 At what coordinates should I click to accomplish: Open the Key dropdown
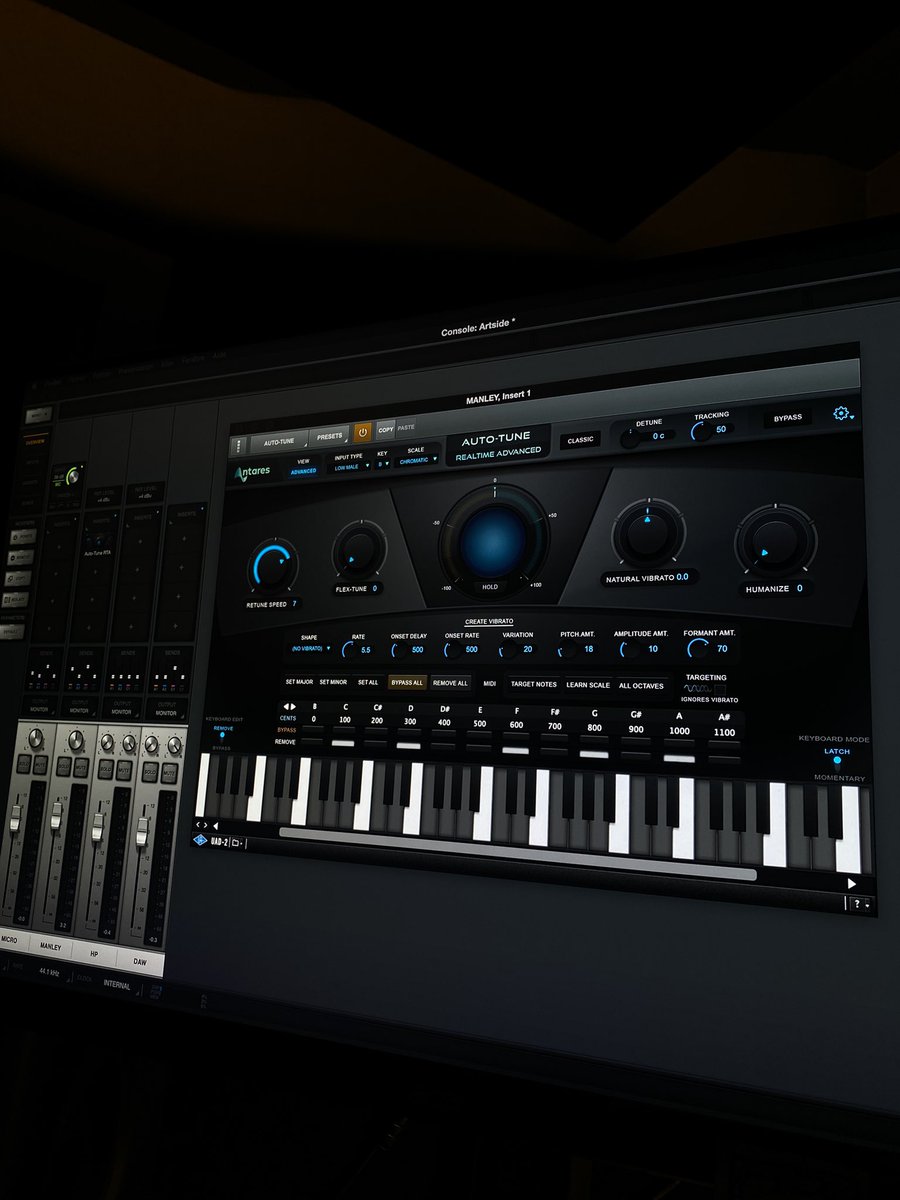coord(382,464)
